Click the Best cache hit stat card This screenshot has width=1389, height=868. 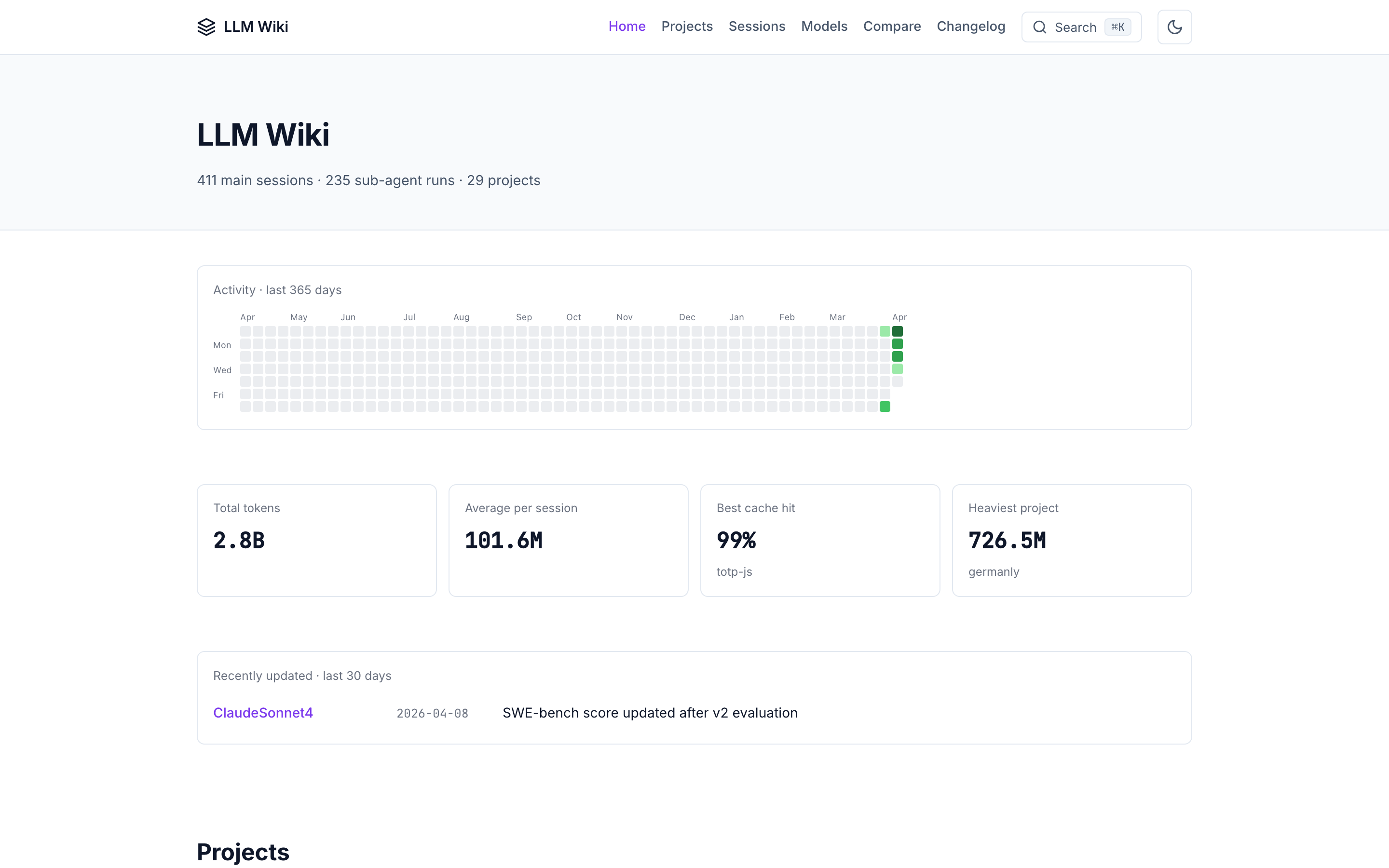819,540
